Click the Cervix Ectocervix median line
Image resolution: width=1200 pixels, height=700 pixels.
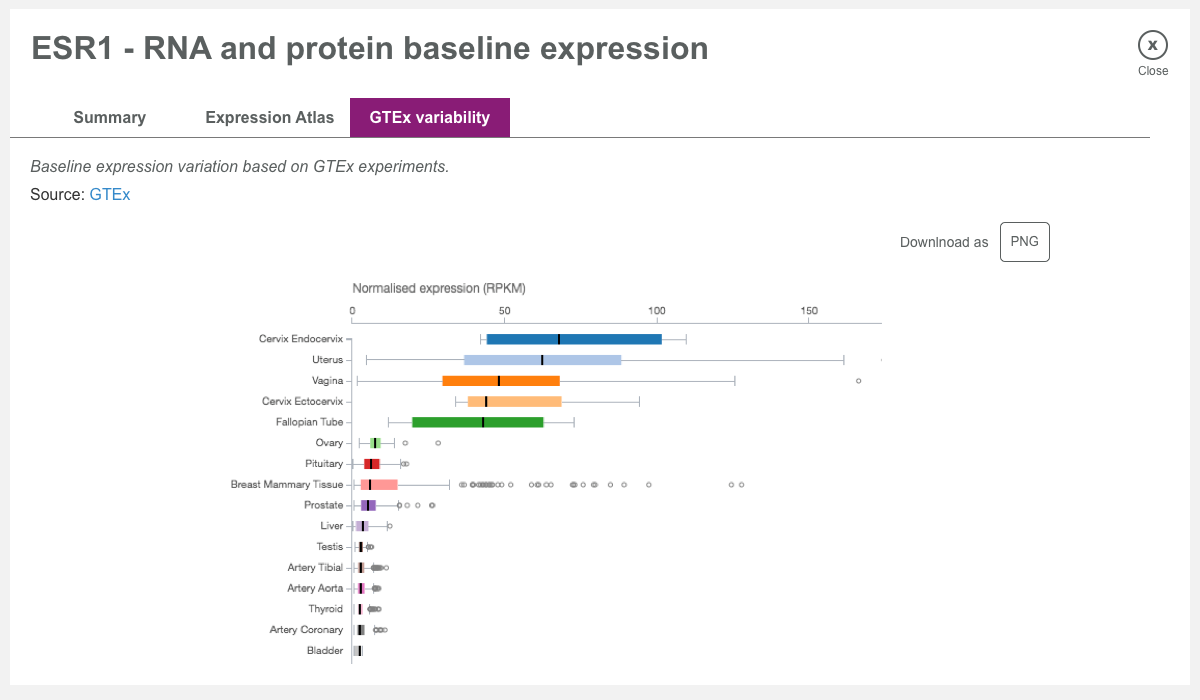click(487, 400)
